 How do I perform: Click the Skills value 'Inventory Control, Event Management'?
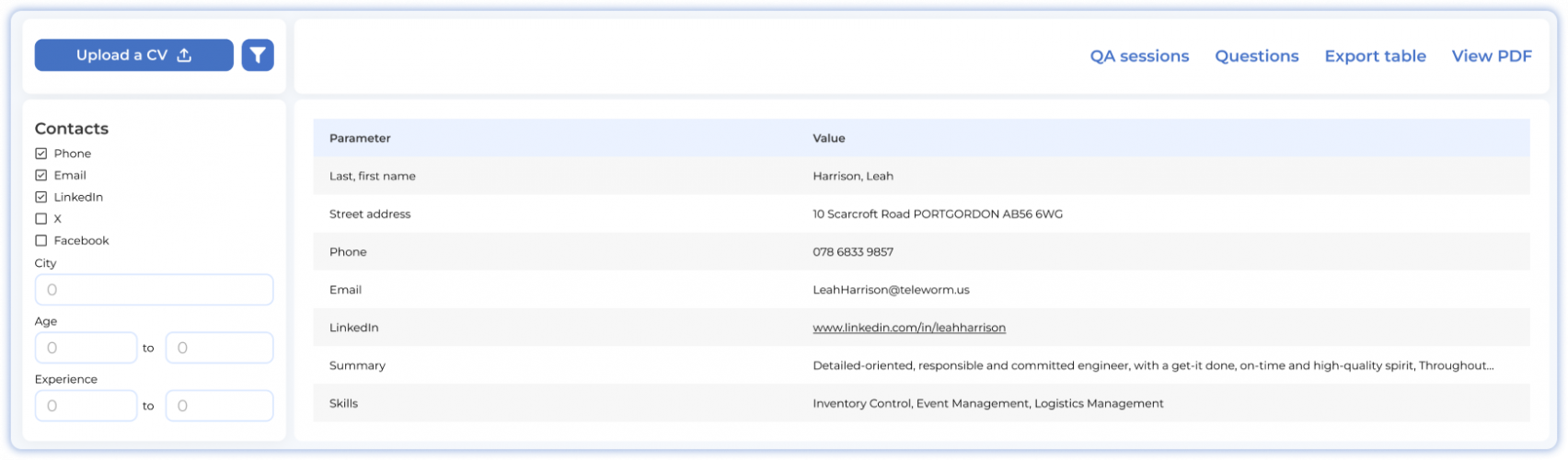click(988, 403)
